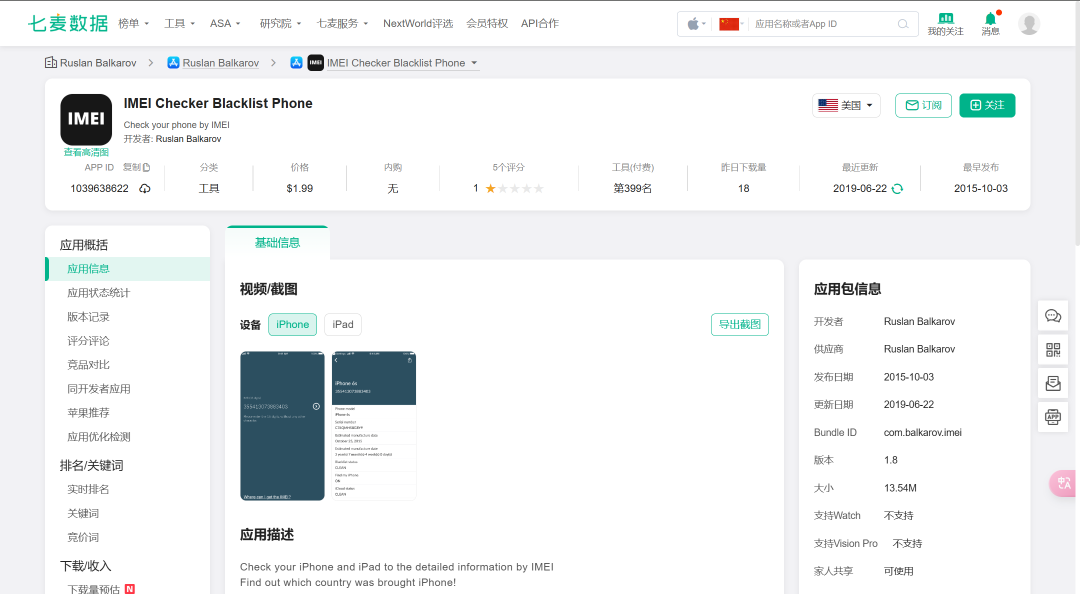Open the QR code floating icon

click(x=1053, y=349)
